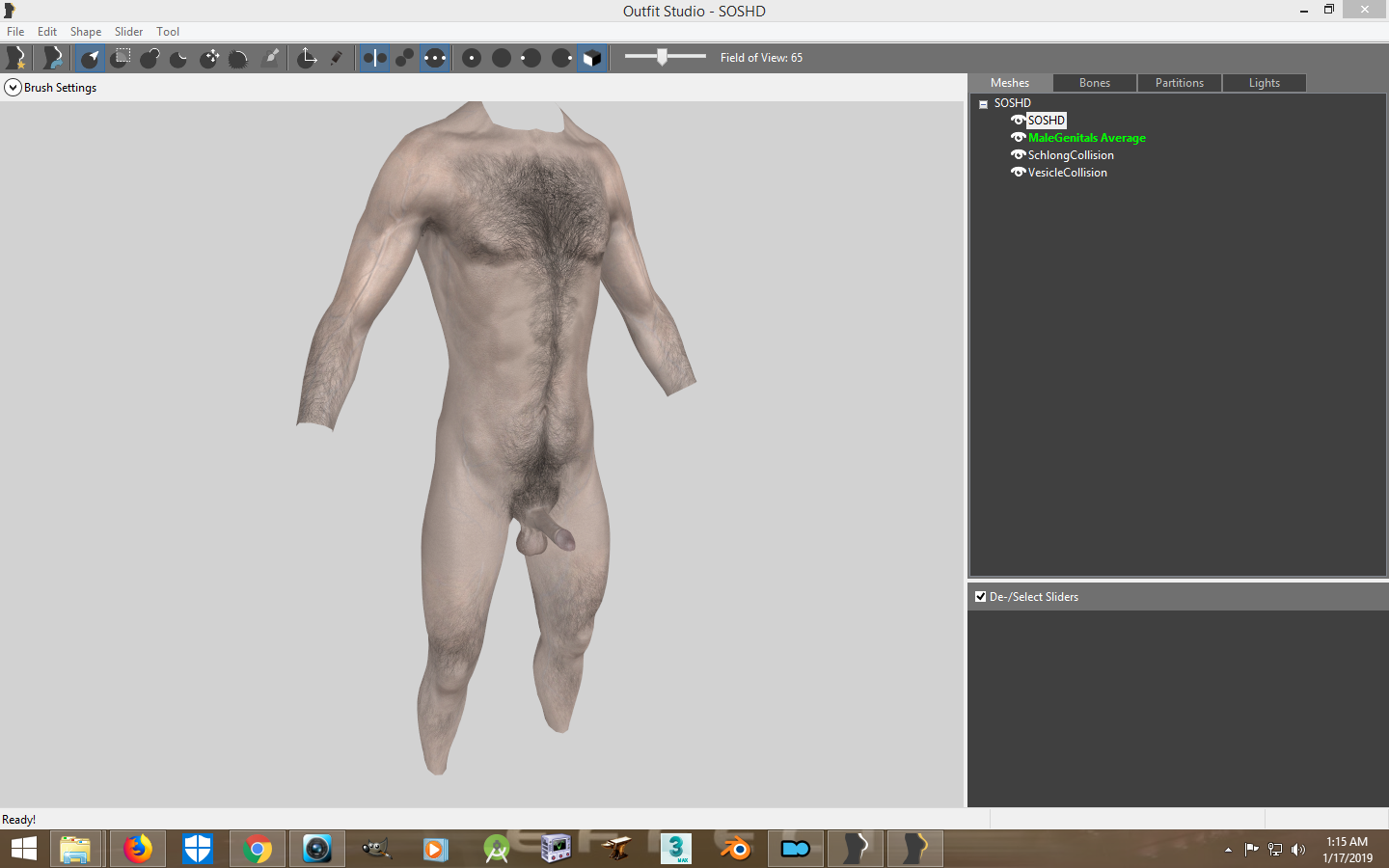Choose the Mask brush with the dashed square
Viewport: 1389px width, 868px height.
[x=121, y=58]
